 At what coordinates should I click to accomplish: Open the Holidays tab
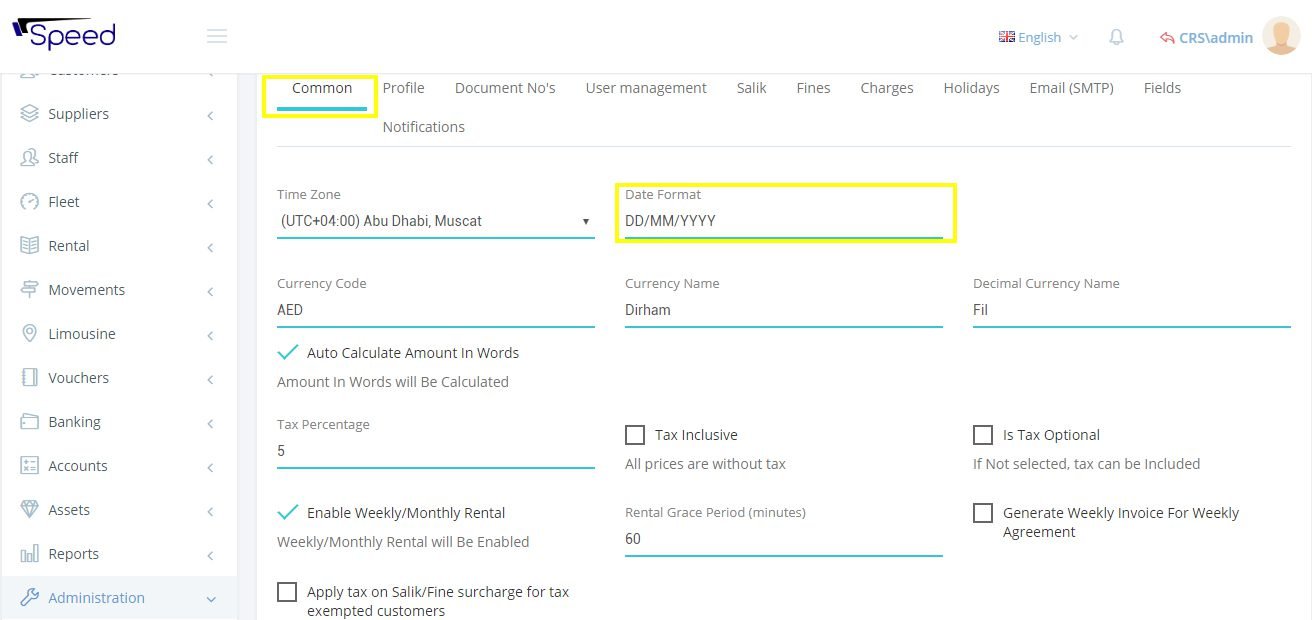(971, 88)
